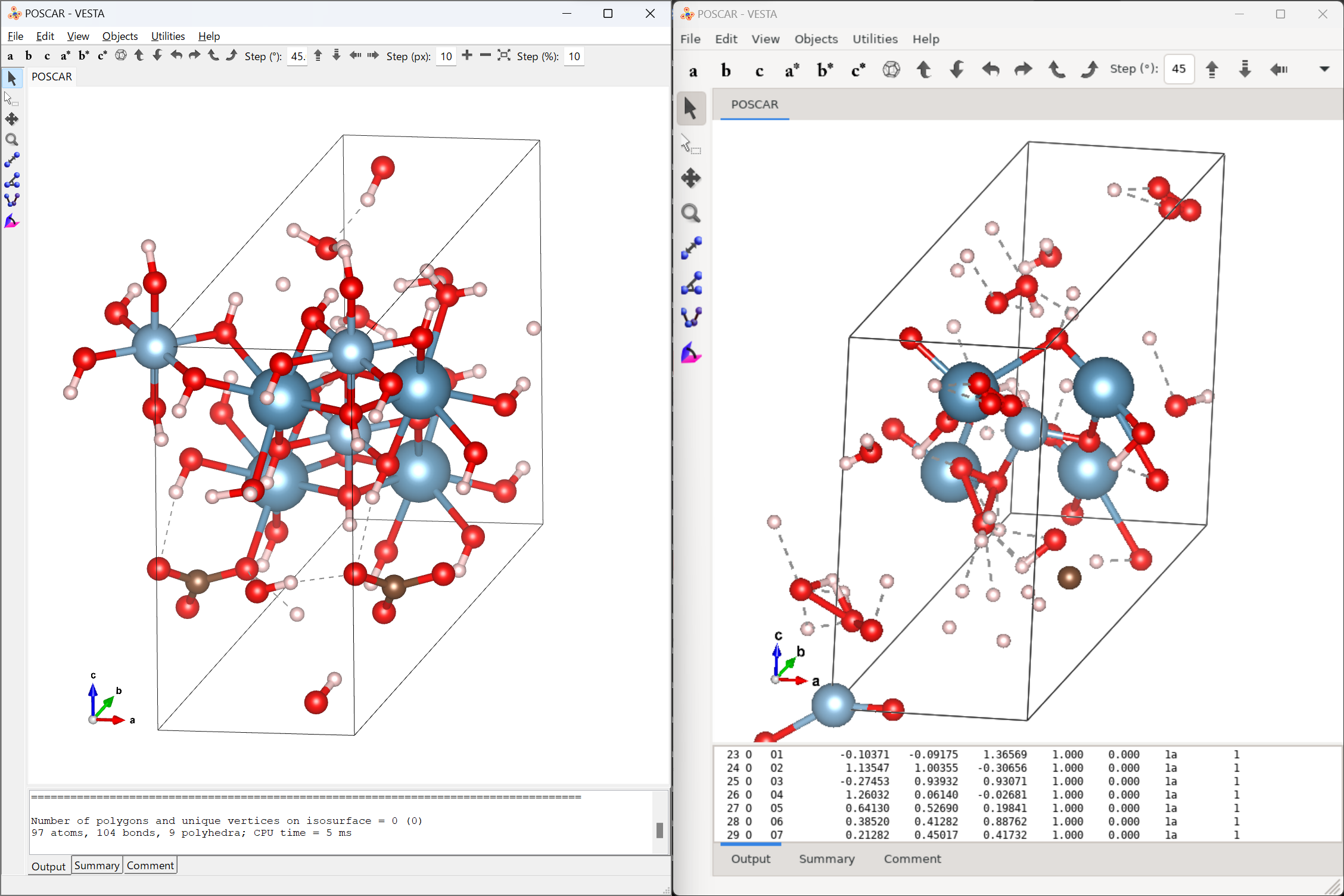Image resolution: width=1344 pixels, height=896 pixels.
Task: Click the POSCAR document tab in right window
Action: pos(754,105)
